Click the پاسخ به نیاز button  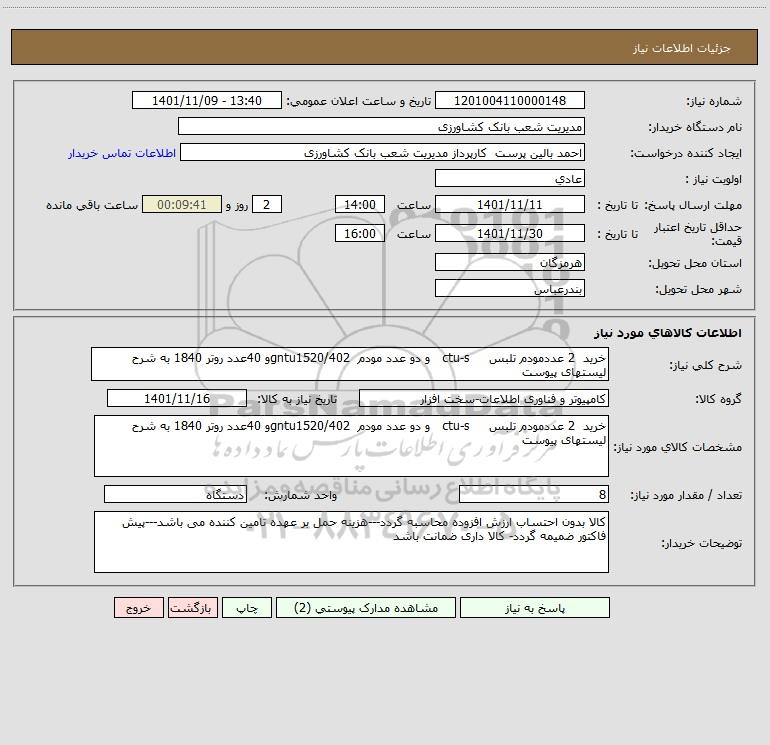534,608
